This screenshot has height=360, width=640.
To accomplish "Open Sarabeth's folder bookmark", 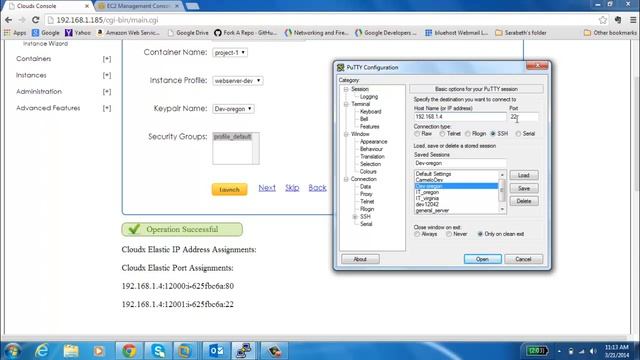I will [x=521, y=33].
